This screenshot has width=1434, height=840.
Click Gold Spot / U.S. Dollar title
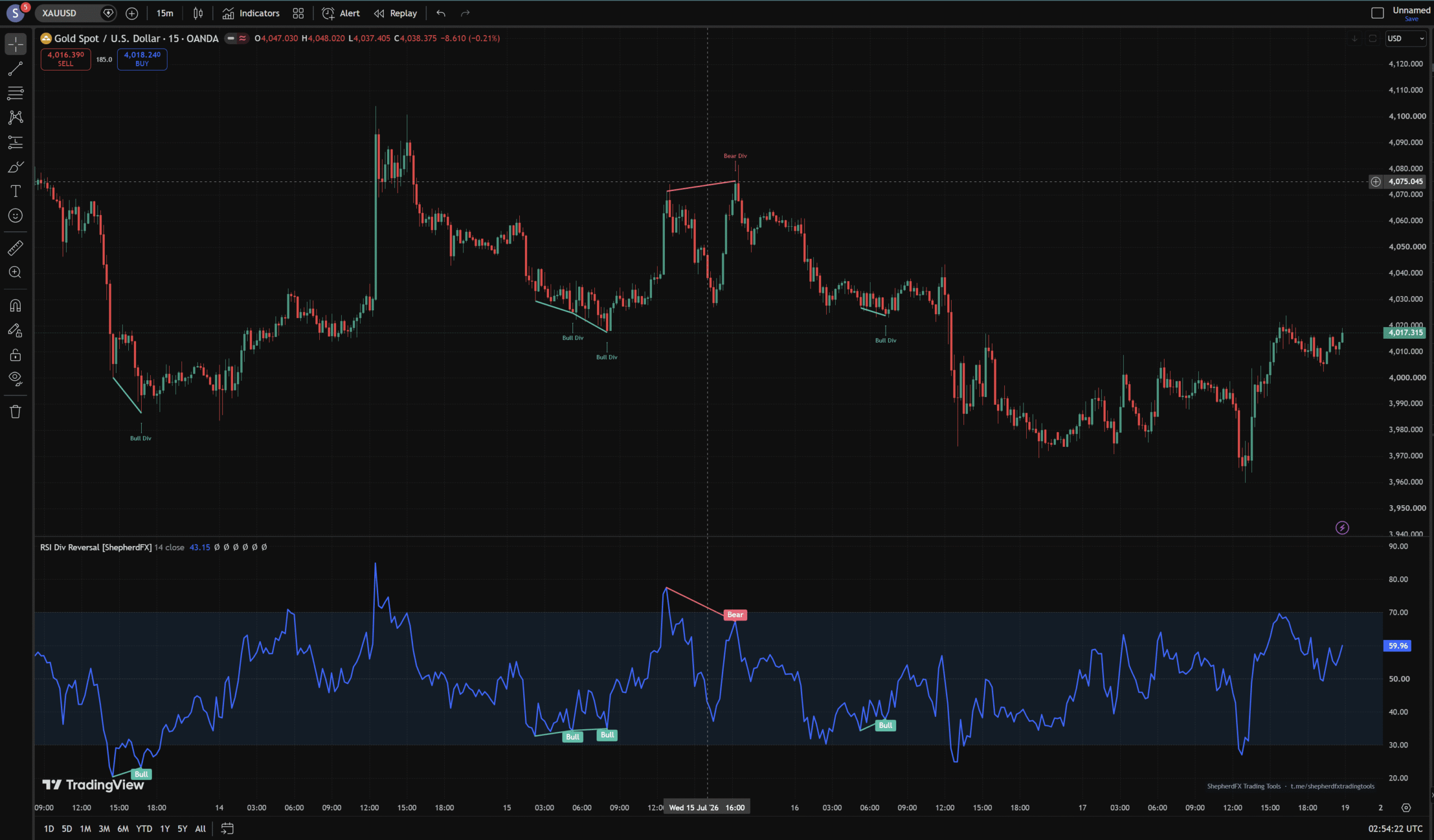point(136,38)
